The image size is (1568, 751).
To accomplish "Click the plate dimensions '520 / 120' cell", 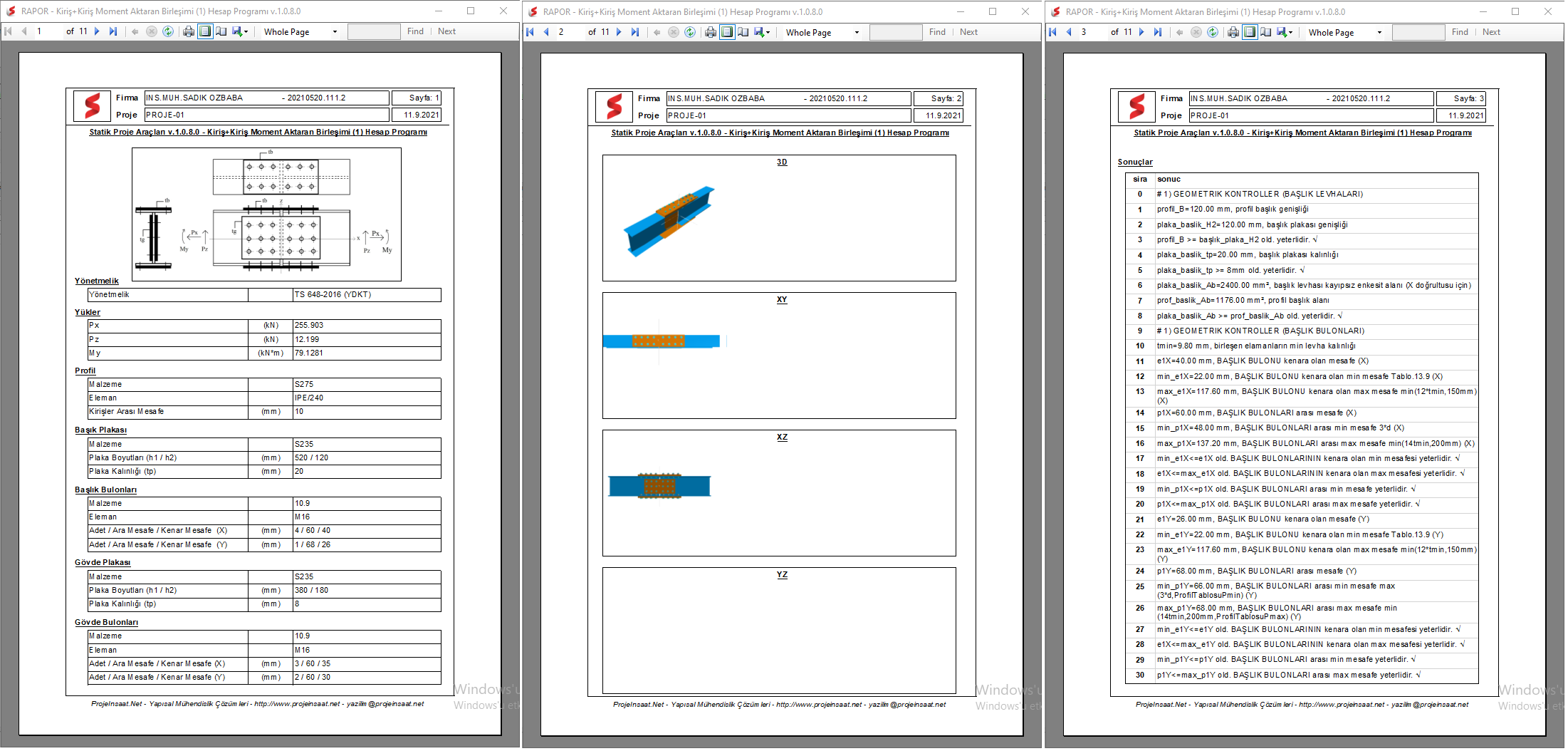I will point(367,458).
